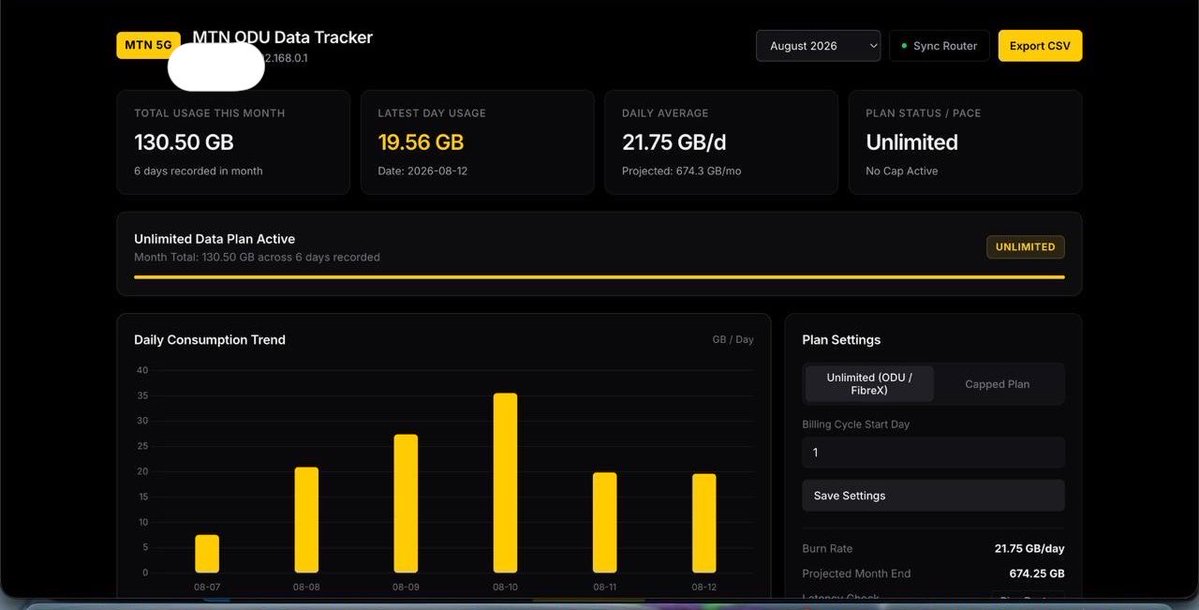Screen dimensions: 1199x610
Task: Export data with Export CSV button
Action: [1040, 46]
